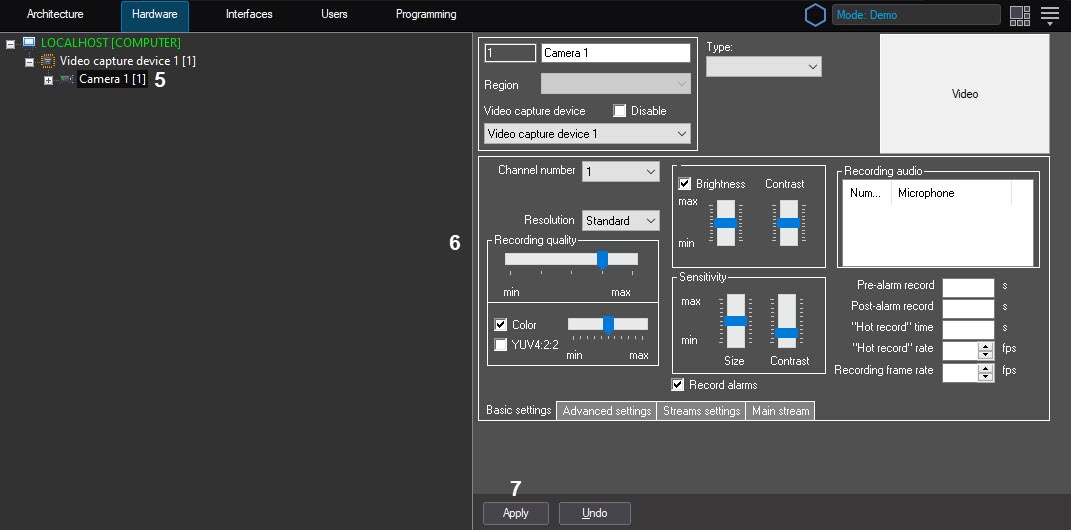Click the Video capture device 1 chip icon
The image size is (1071, 530).
point(47,62)
